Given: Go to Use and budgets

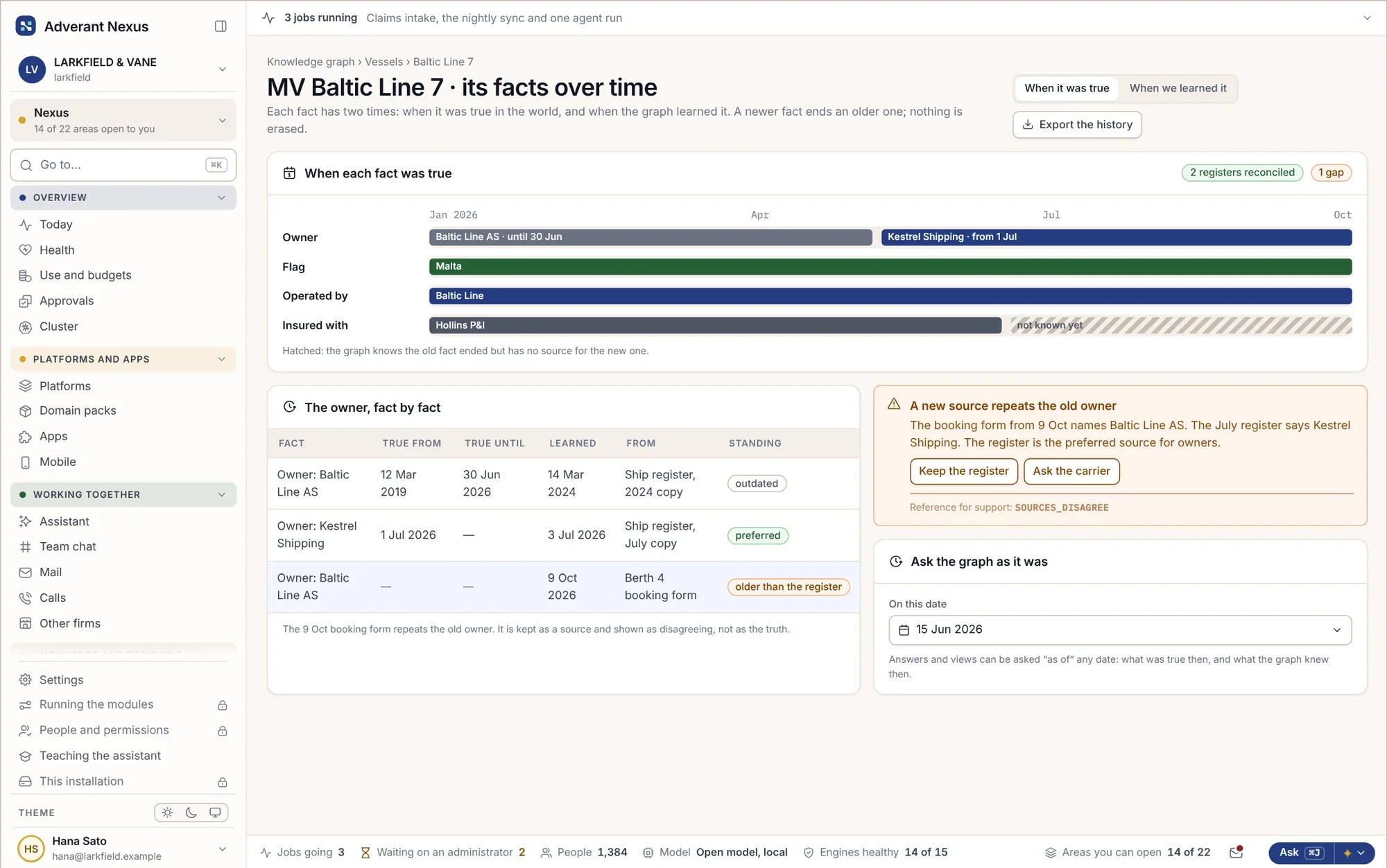Looking at the screenshot, I should [123, 275].
